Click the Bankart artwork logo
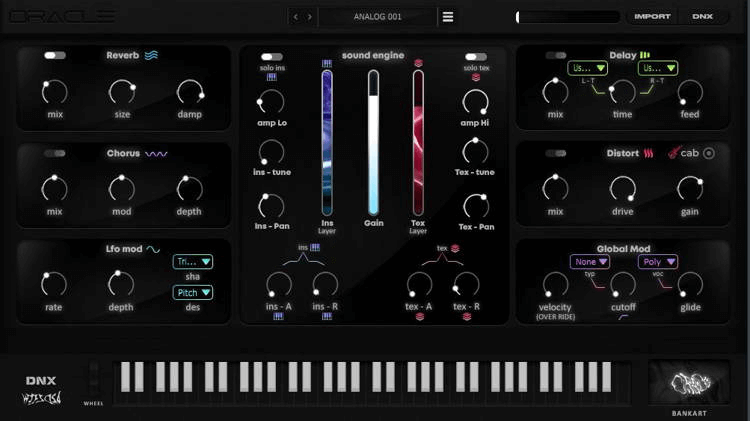The width and height of the screenshot is (750, 421). 689,383
